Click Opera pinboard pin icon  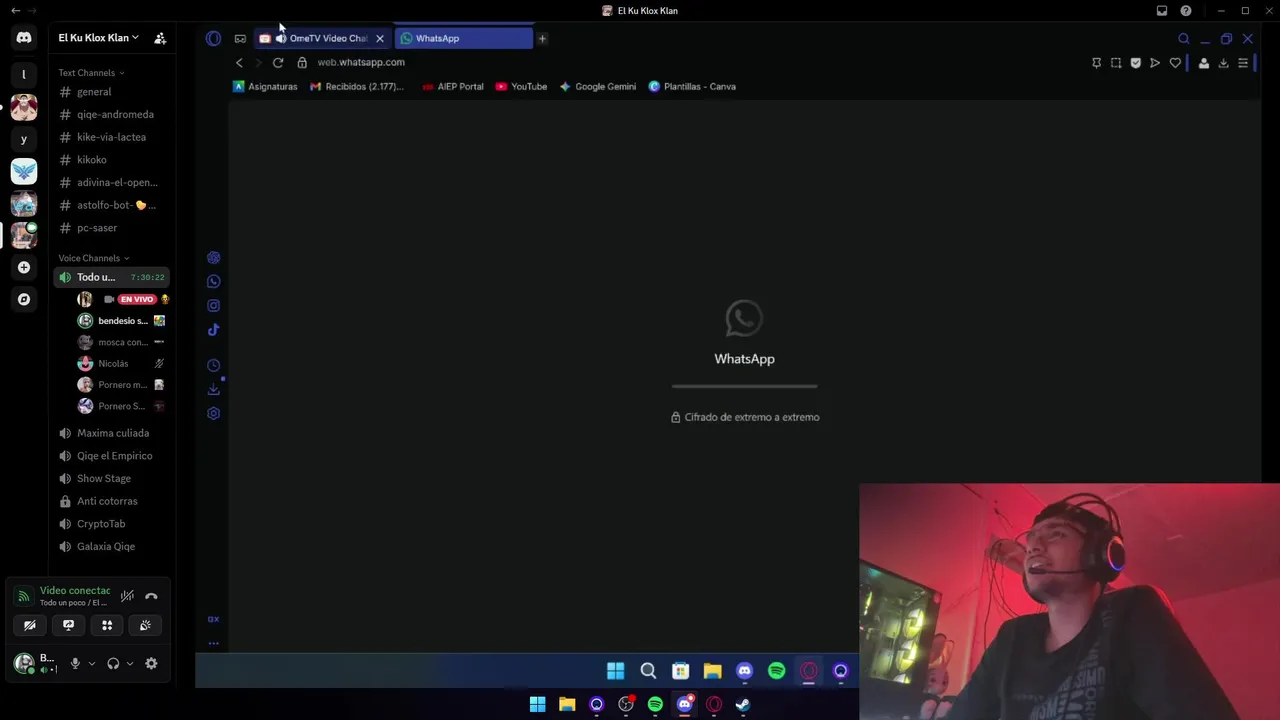coord(1096,63)
